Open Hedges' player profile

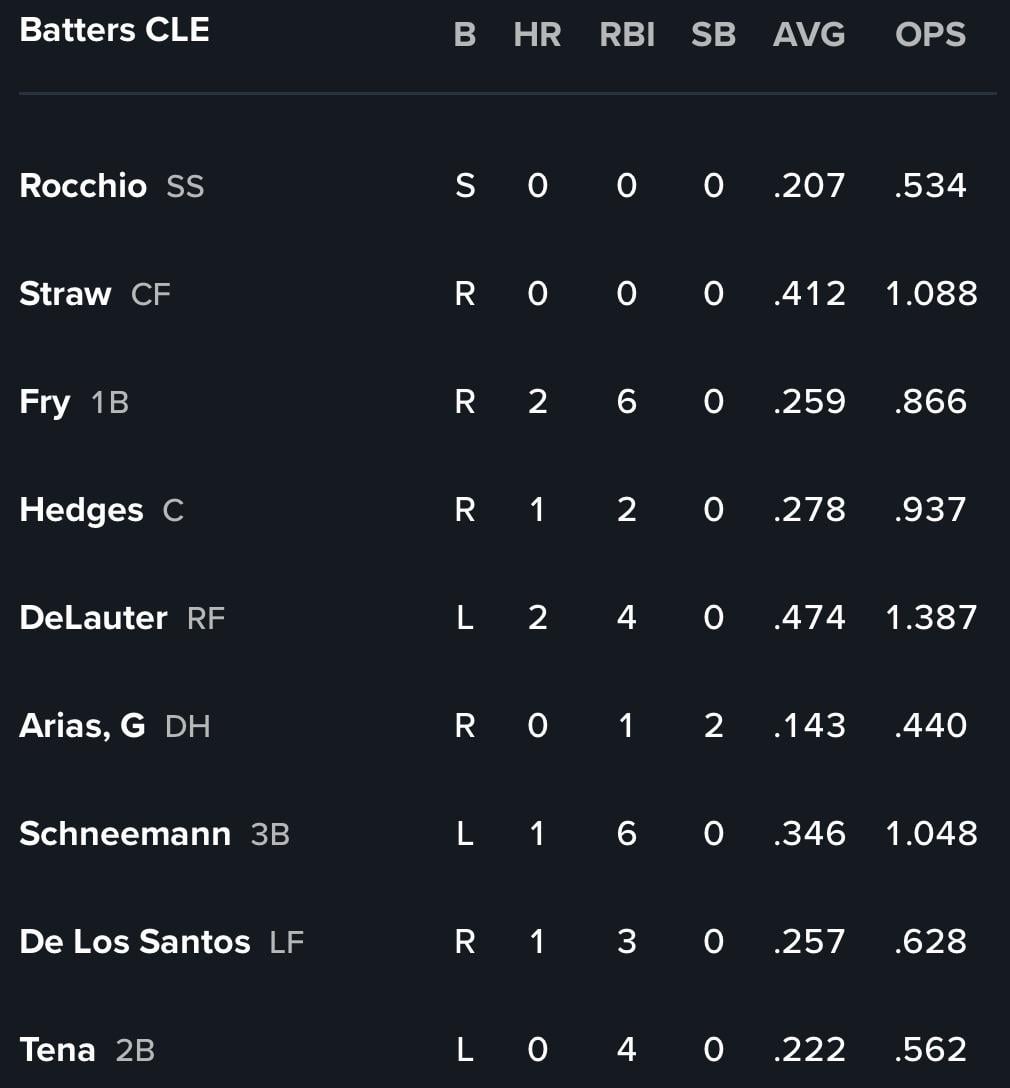pos(82,510)
